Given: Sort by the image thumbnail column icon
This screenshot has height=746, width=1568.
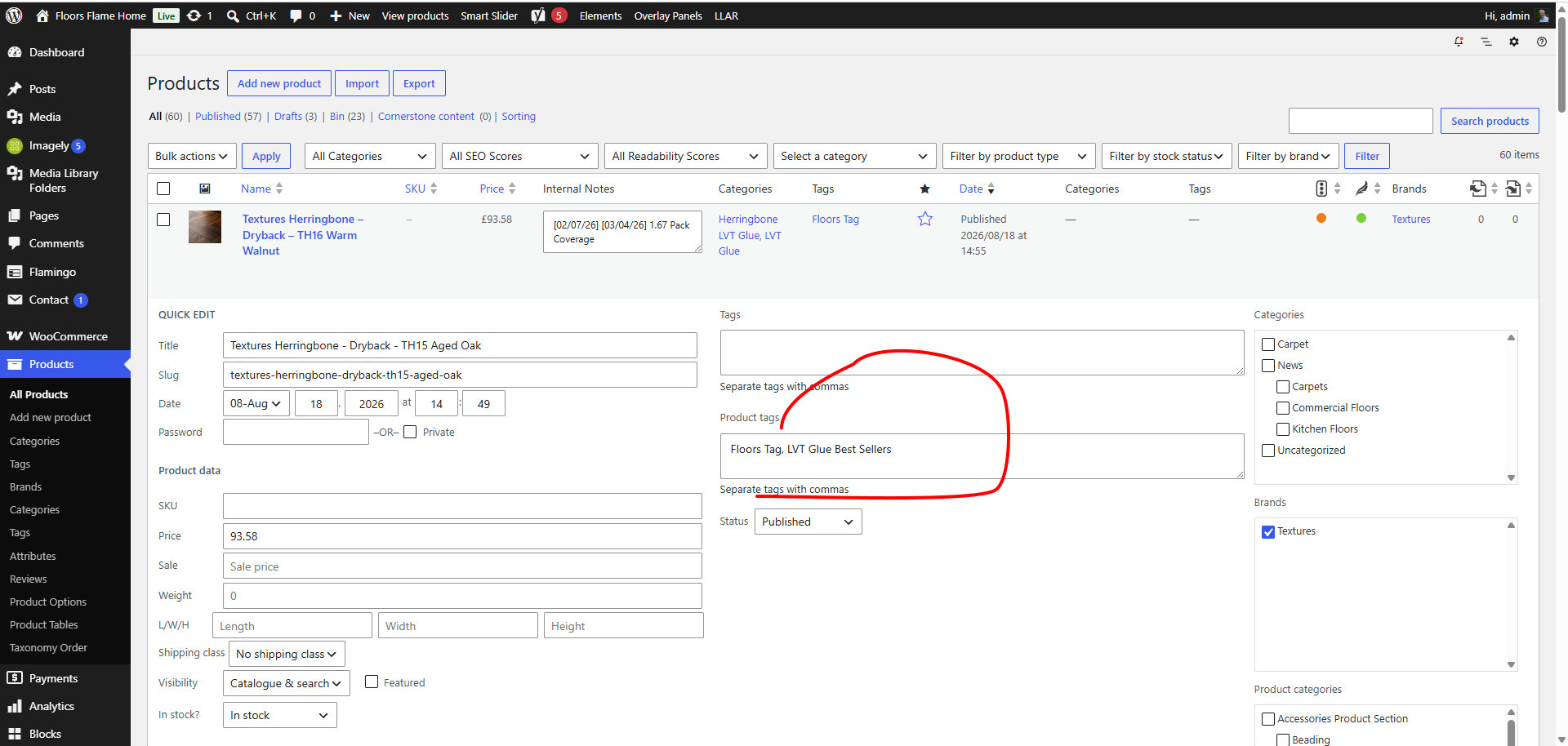Looking at the screenshot, I should [205, 189].
